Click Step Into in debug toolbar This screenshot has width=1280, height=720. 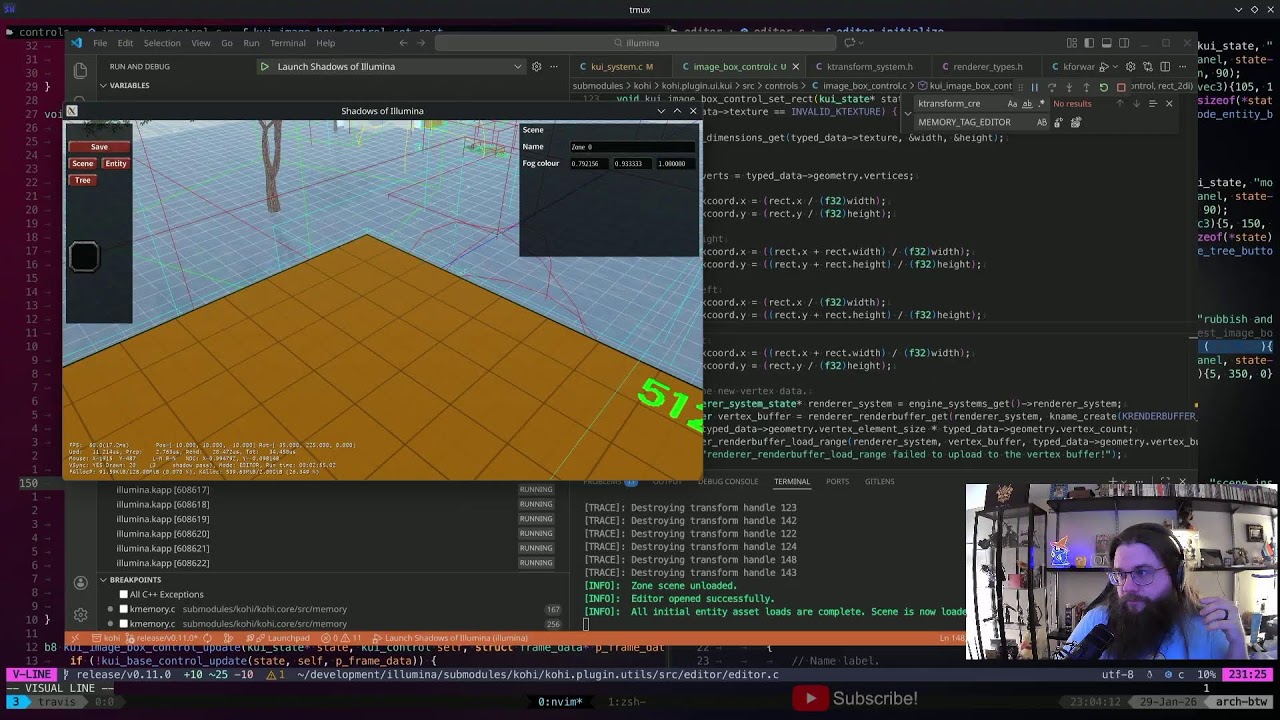click(x=1069, y=87)
